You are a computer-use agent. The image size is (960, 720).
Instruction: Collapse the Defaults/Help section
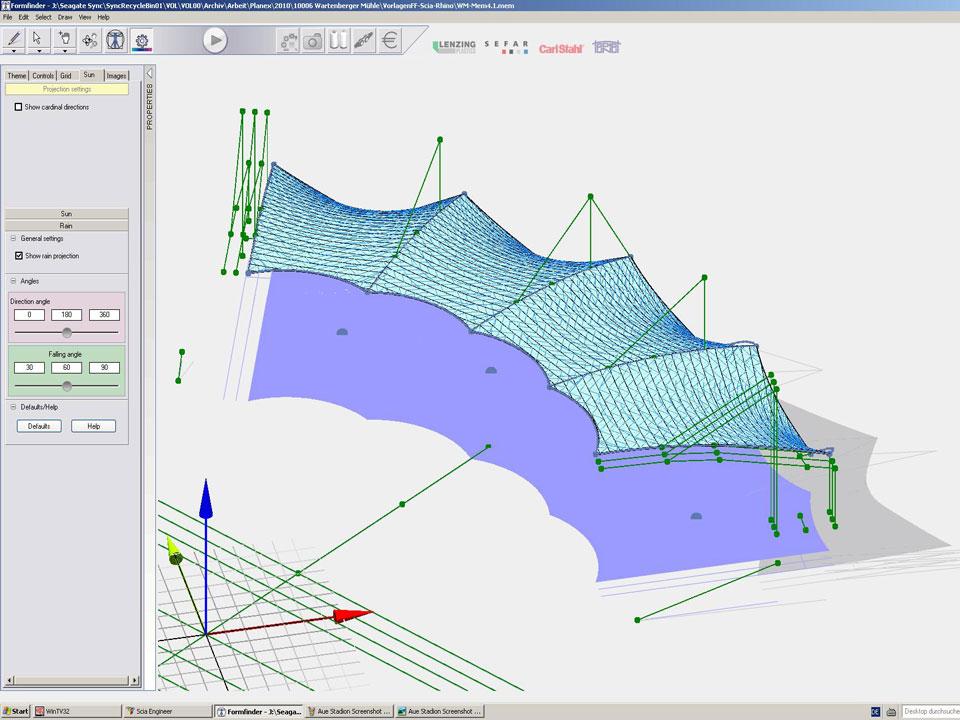pos(13,407)
